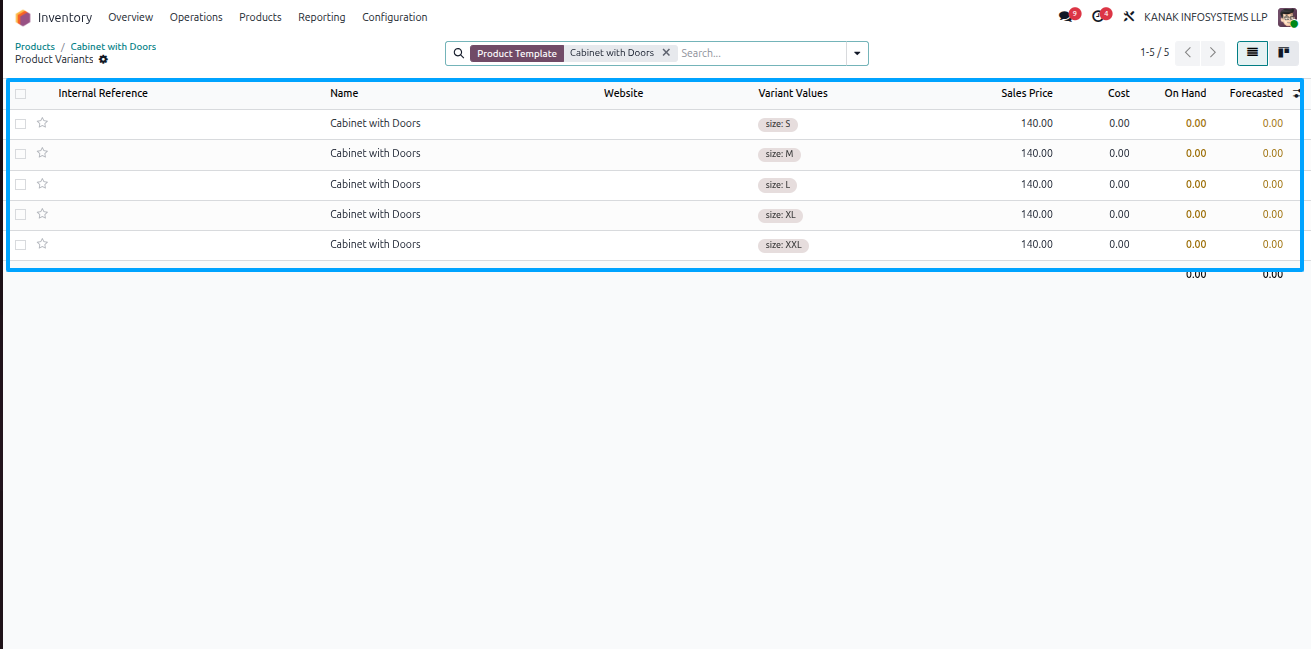The width and height of the screenshot is (1311, 649).
Task: Open the Overview menu
Action: click(131, 17)
